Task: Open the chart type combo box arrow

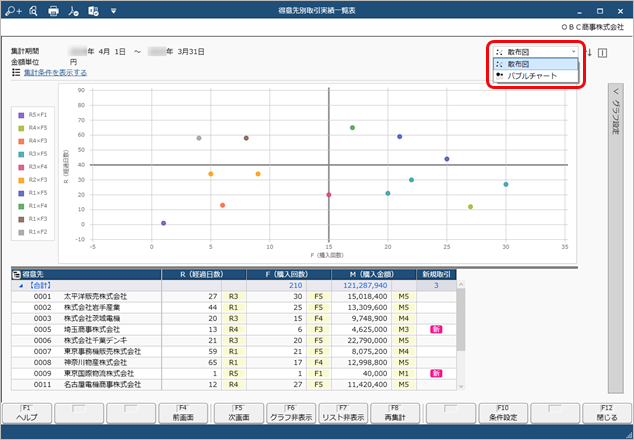Action: [x=573, y=52]
